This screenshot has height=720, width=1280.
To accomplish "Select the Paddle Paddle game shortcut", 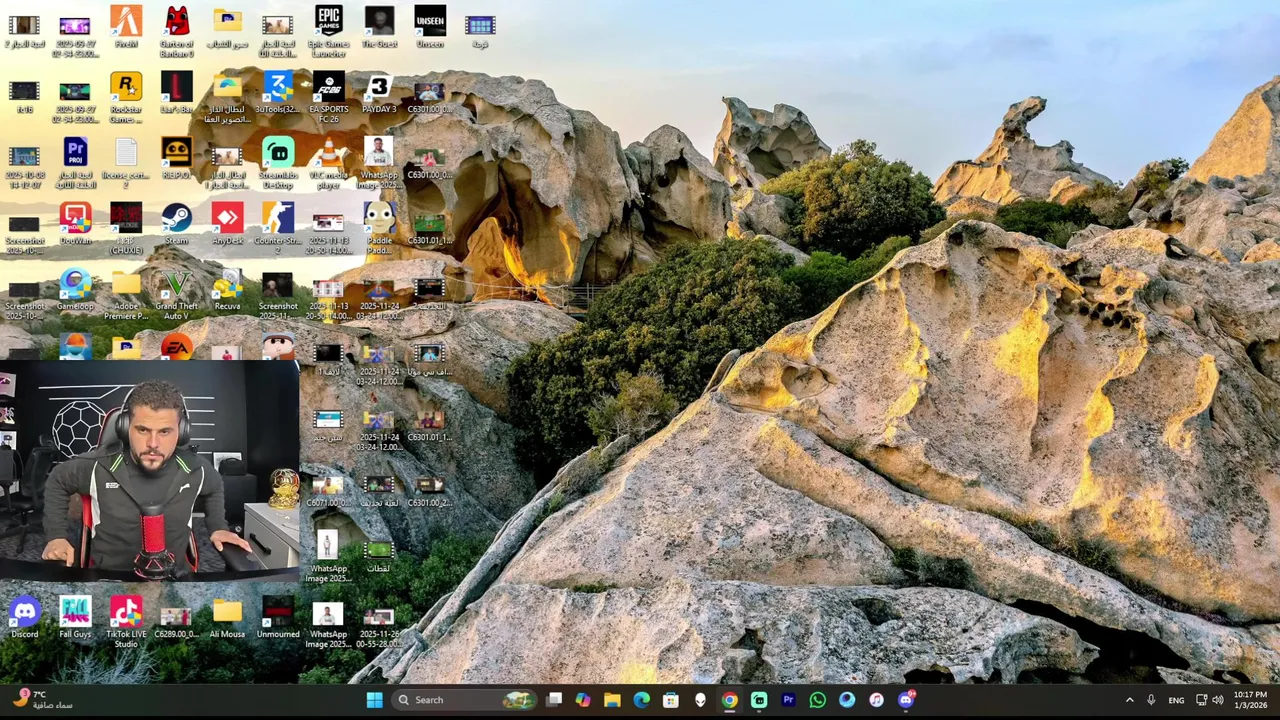I will pyautogui.click(x=379, y=228).
